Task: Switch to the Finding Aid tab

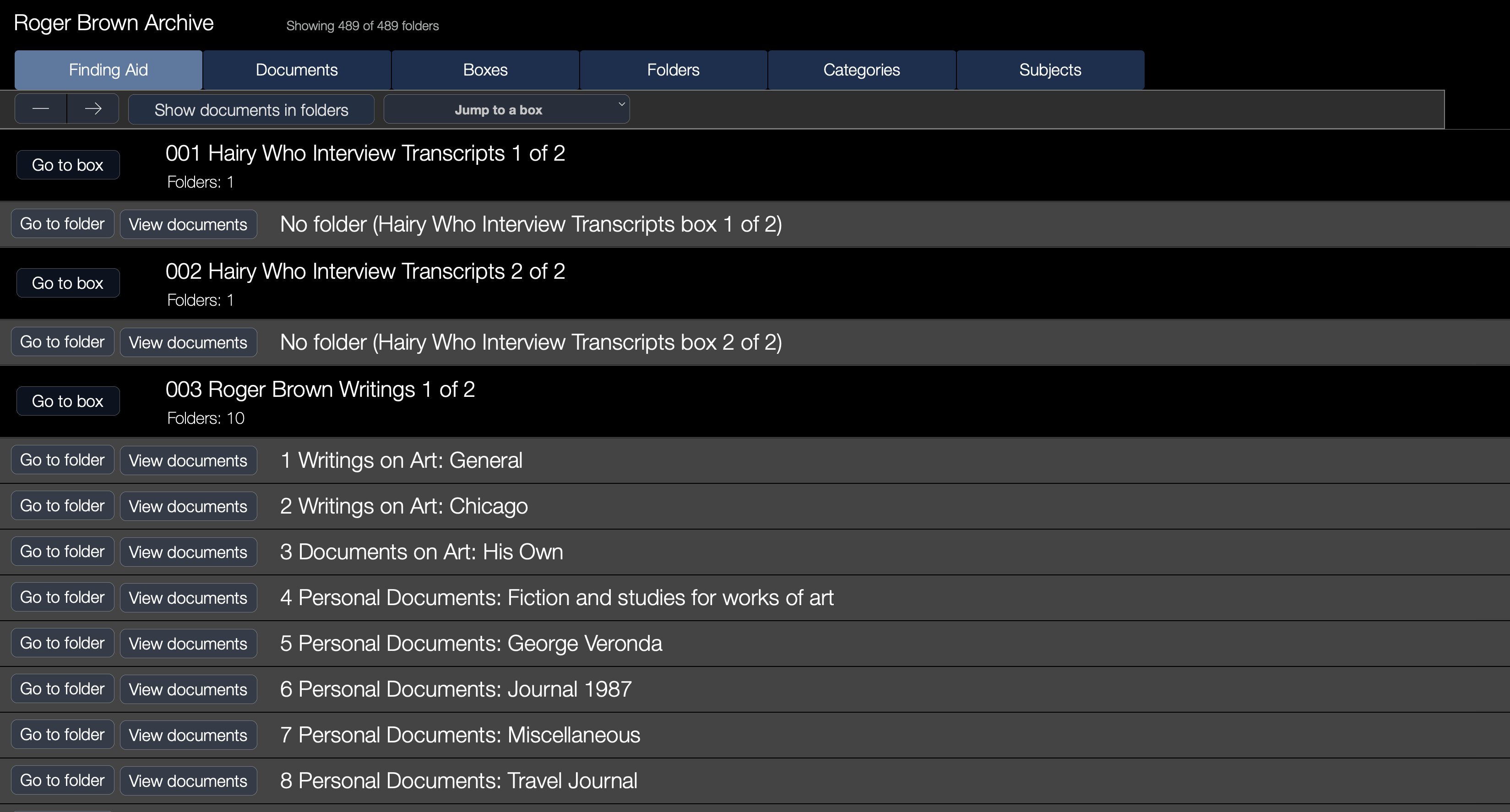Action: point(109,70)
